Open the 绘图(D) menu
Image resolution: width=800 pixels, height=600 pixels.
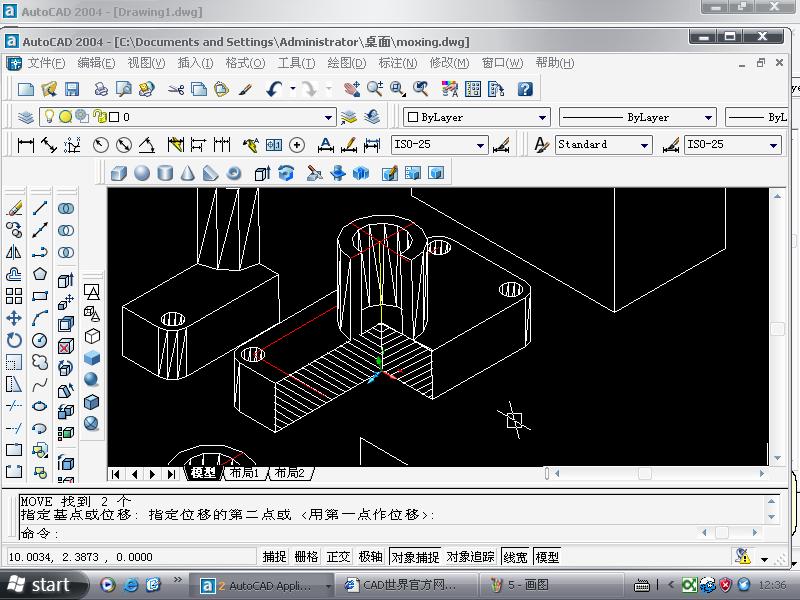point(346,63)
